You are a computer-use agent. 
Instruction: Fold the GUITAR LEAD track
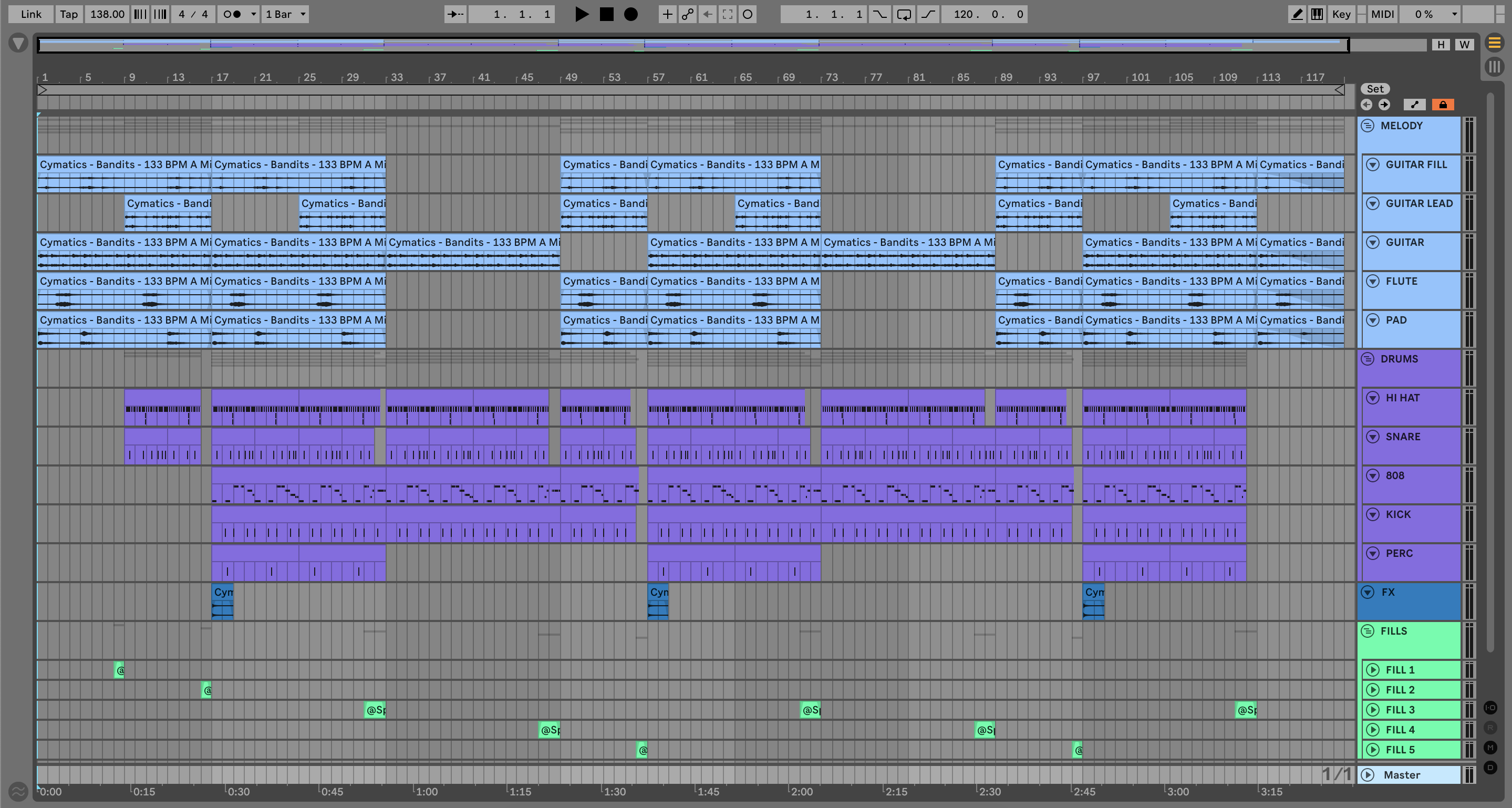(x=1372, y=204)
